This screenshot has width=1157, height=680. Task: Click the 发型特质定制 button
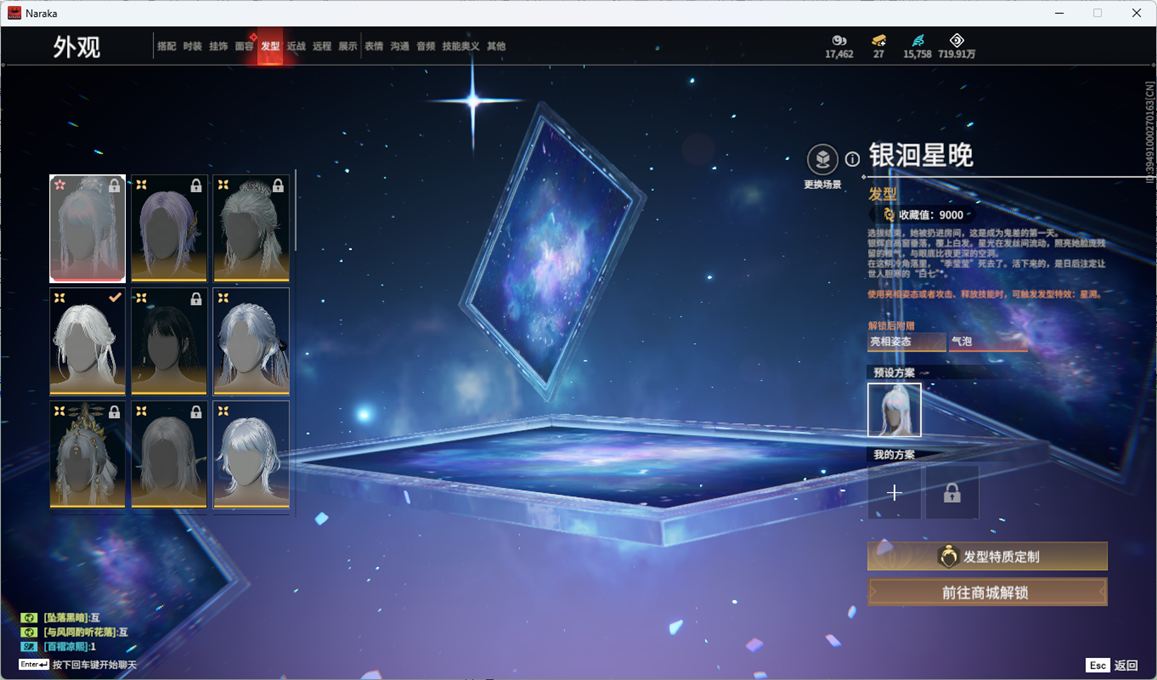[x=987, y=556]
